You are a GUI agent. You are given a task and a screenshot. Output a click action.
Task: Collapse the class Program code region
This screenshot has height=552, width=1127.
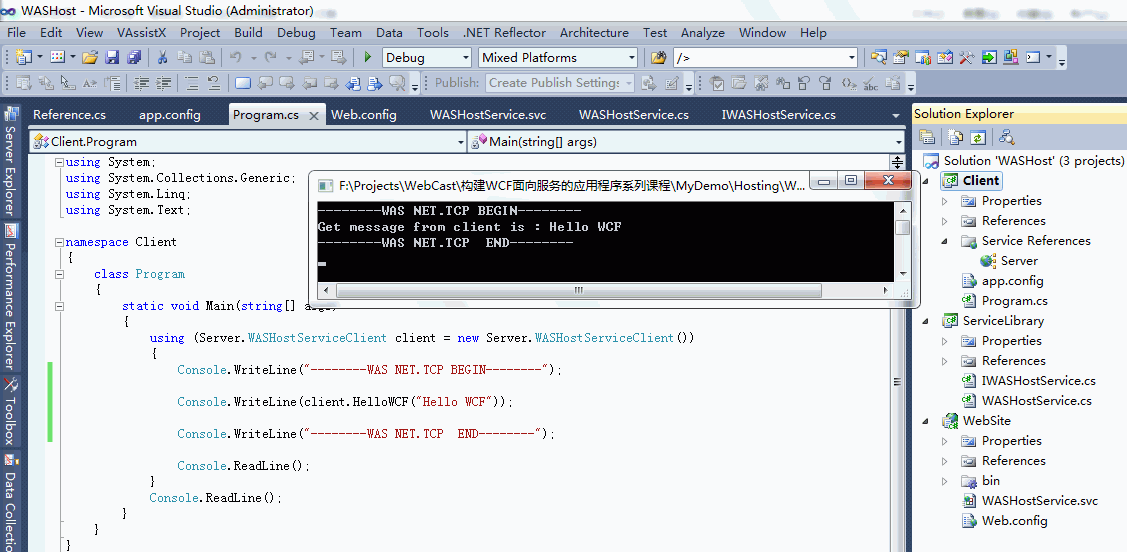tap(60, 275)
